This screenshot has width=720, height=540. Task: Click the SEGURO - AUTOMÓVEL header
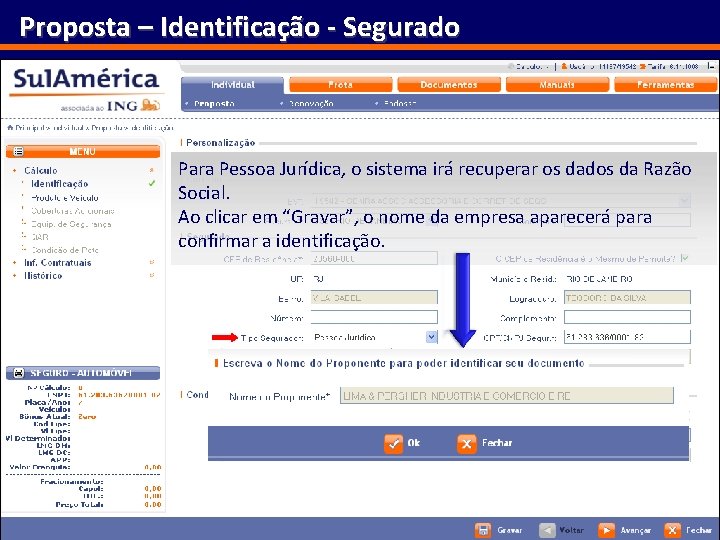coord(83,373)
